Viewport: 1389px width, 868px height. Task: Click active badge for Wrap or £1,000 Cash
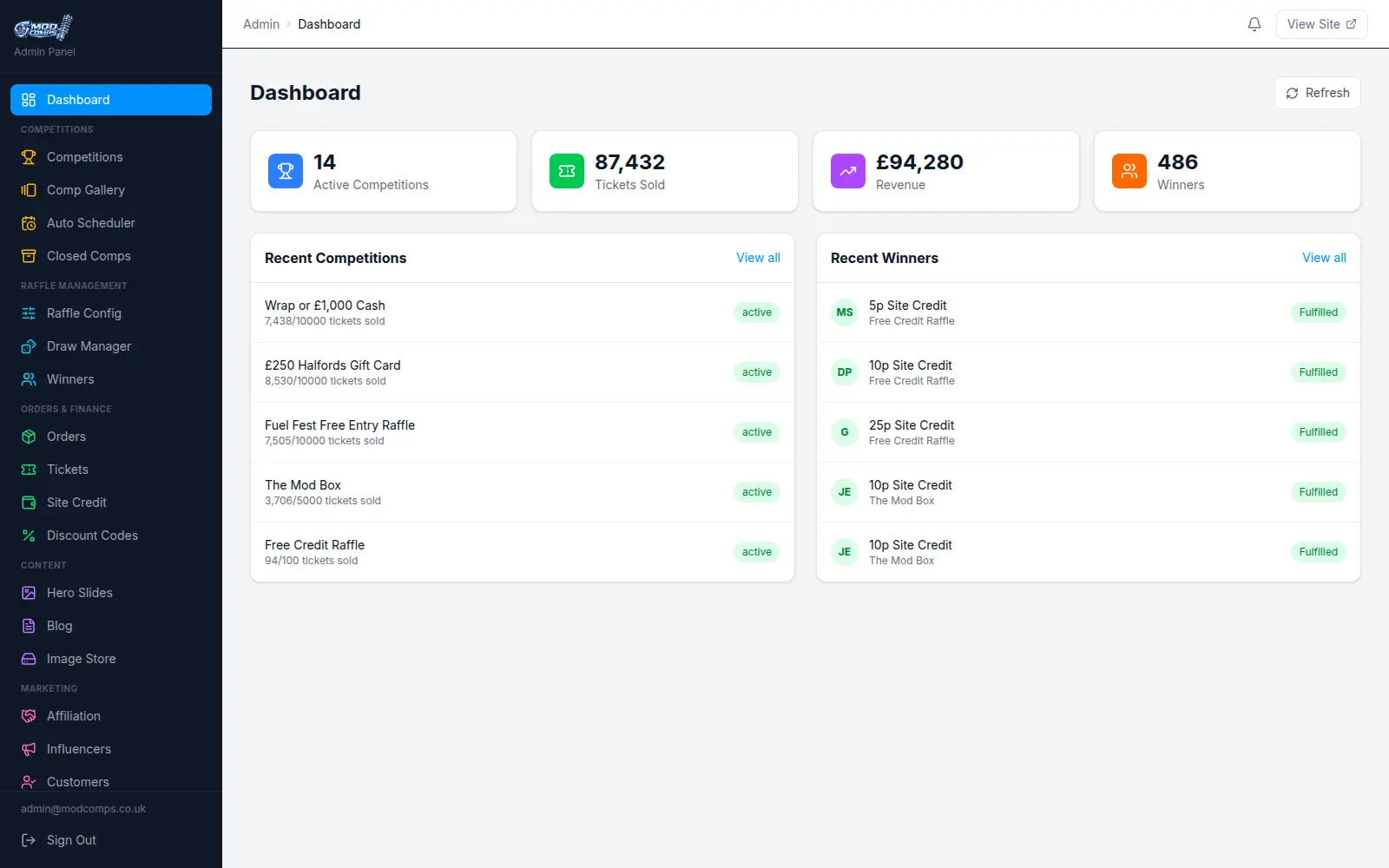tap(757, 312)
